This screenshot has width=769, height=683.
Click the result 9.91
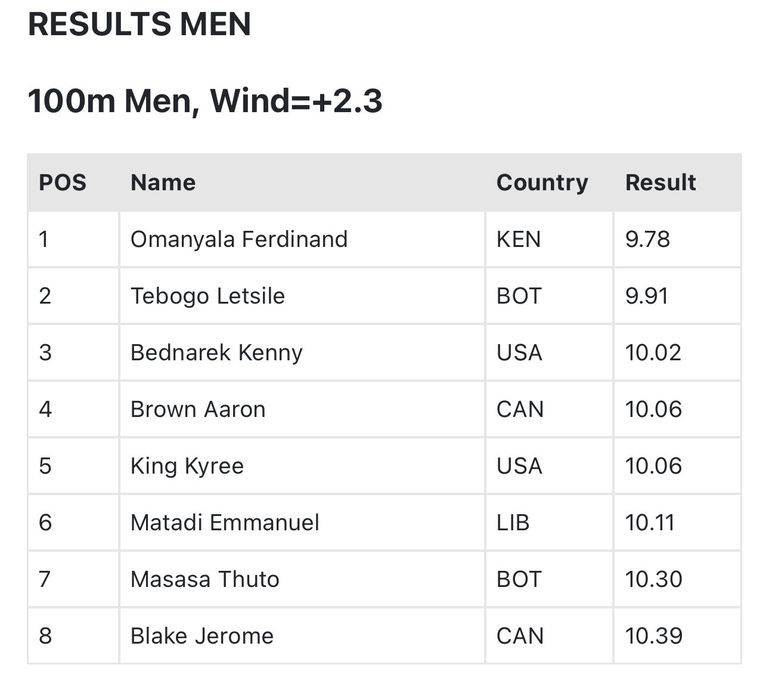point(647,296)
